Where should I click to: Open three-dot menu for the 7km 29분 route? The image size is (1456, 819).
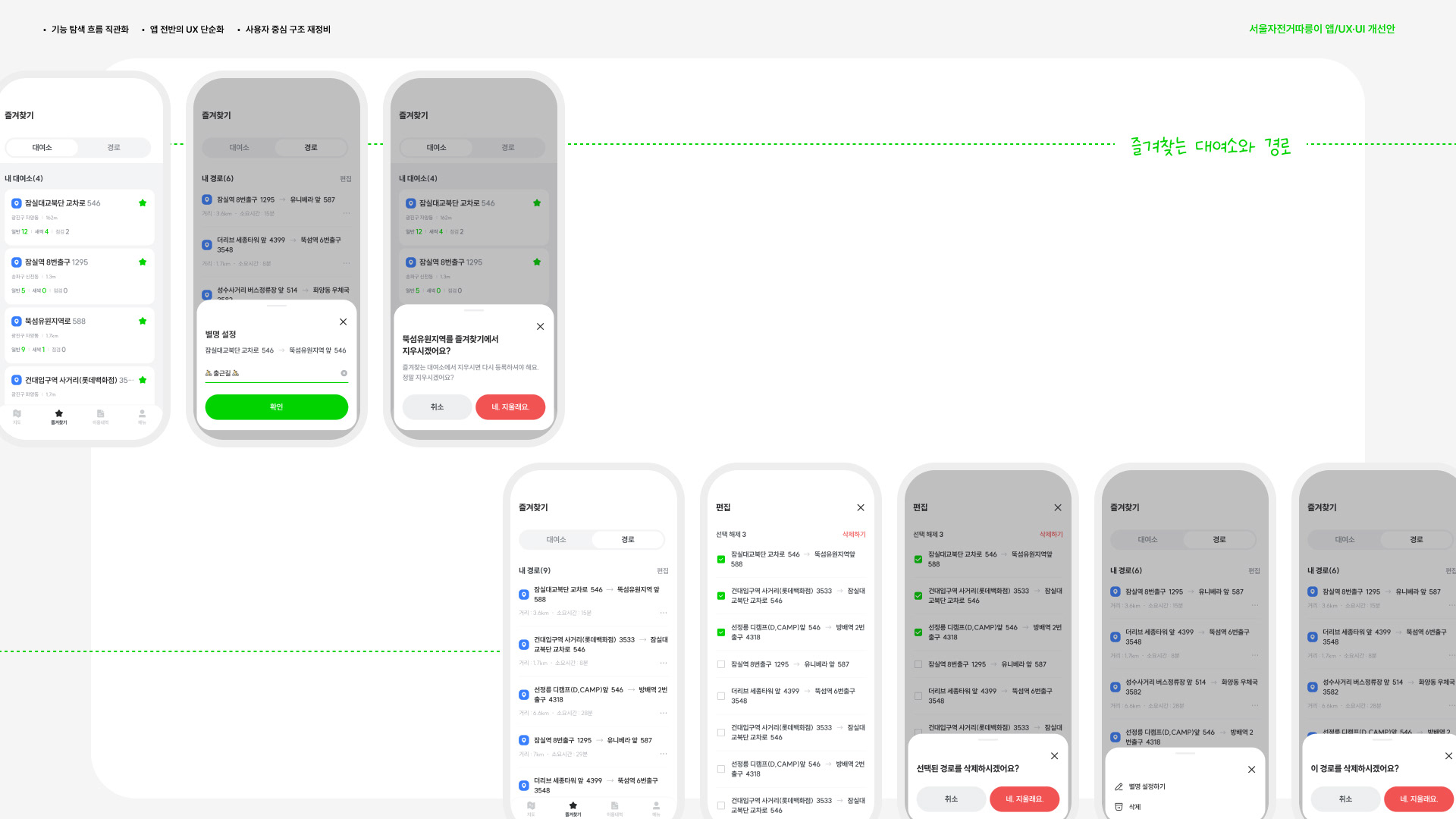coord(664,754)
